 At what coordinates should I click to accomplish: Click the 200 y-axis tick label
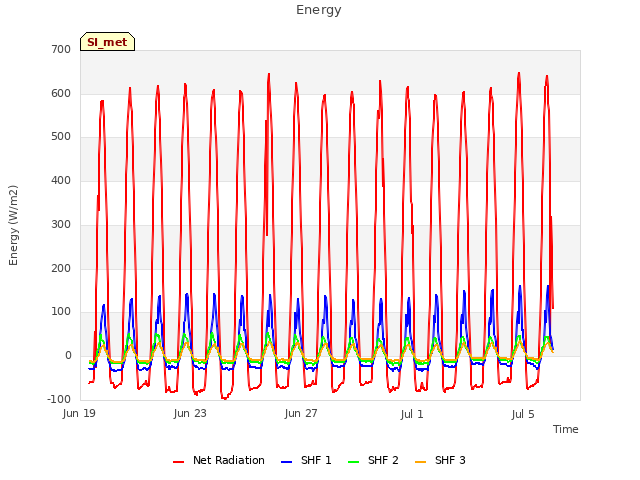61,269
